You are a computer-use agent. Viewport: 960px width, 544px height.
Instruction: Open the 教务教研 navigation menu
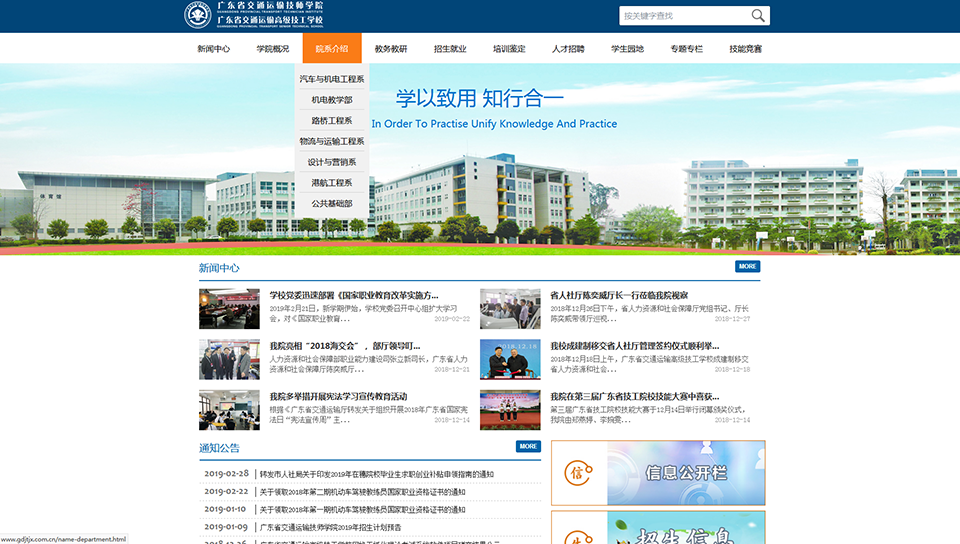pyautogui.click(x=391, y=49)
